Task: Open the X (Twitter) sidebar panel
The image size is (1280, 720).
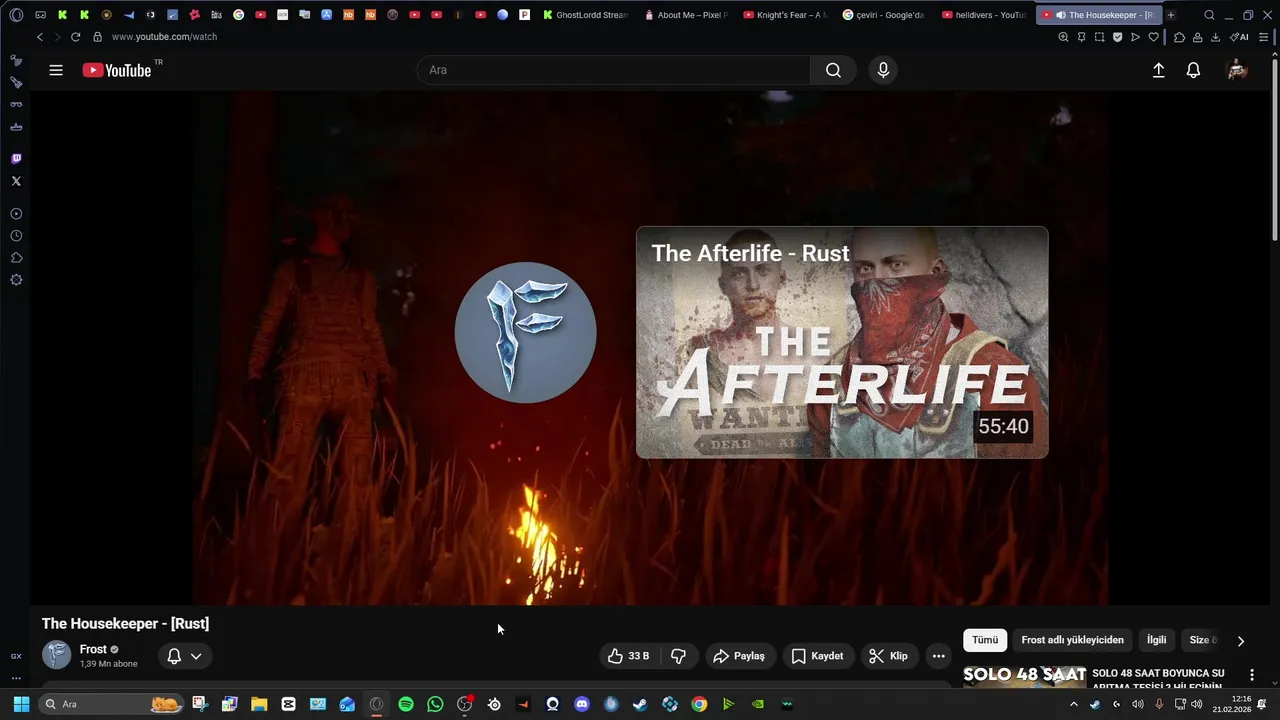Action: 16,181
